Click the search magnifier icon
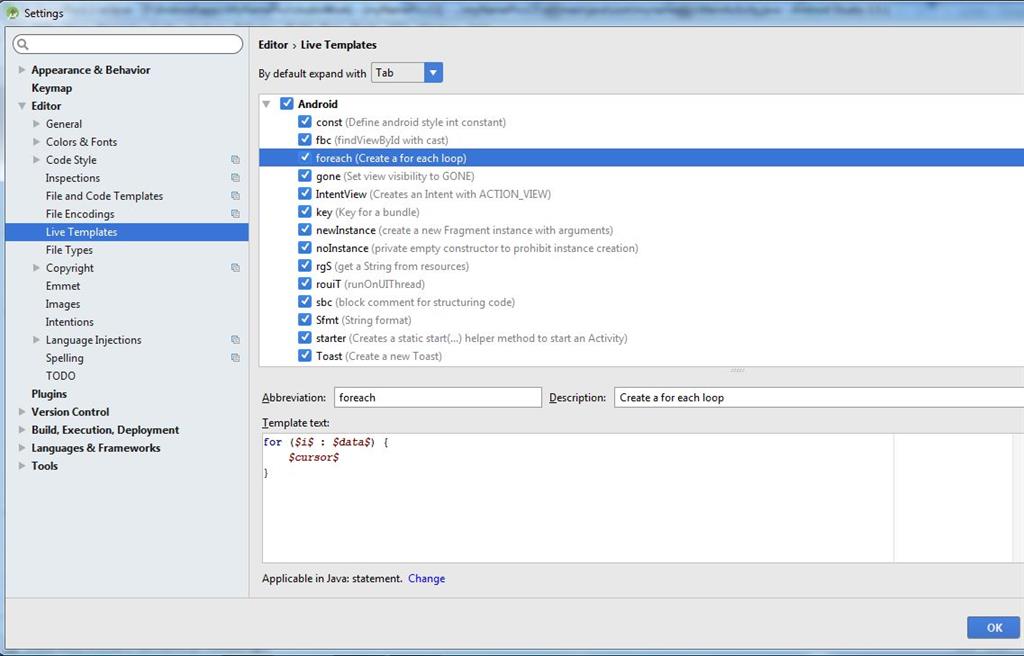Viewport: 1024px width, 656px height. pos(23,44)
